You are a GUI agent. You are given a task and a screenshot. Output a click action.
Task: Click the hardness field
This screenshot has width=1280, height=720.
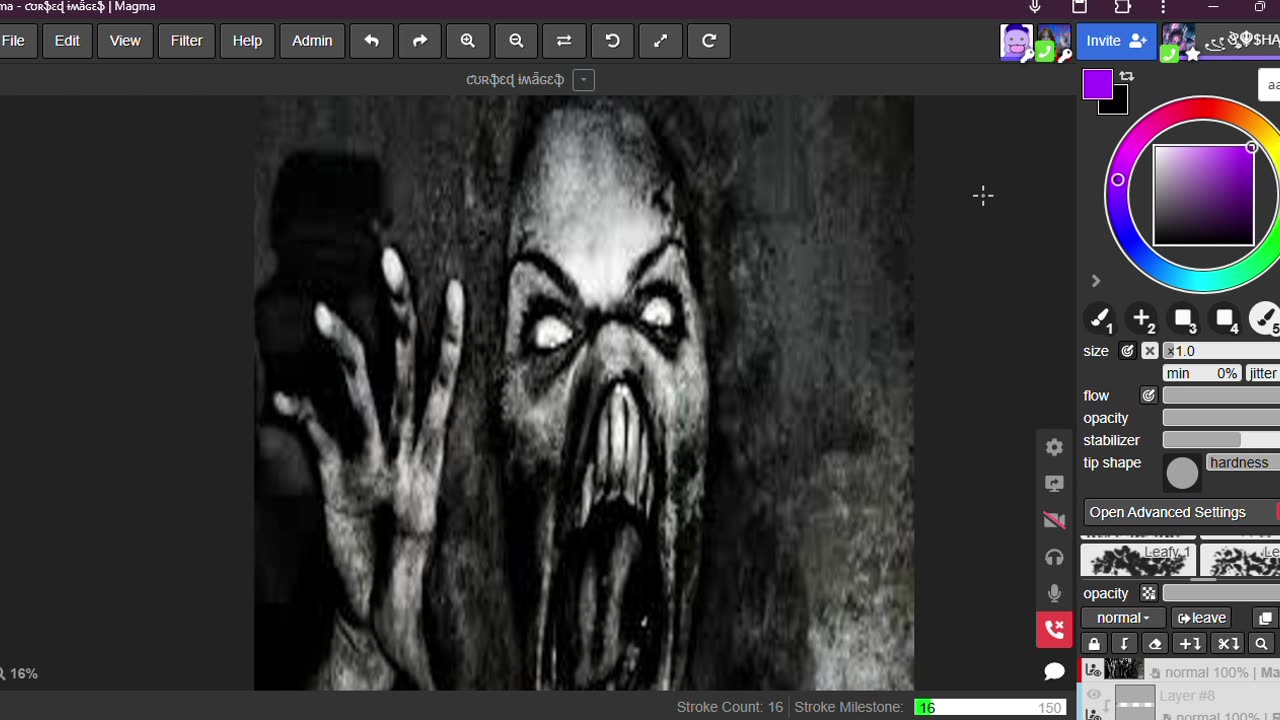1243,463
